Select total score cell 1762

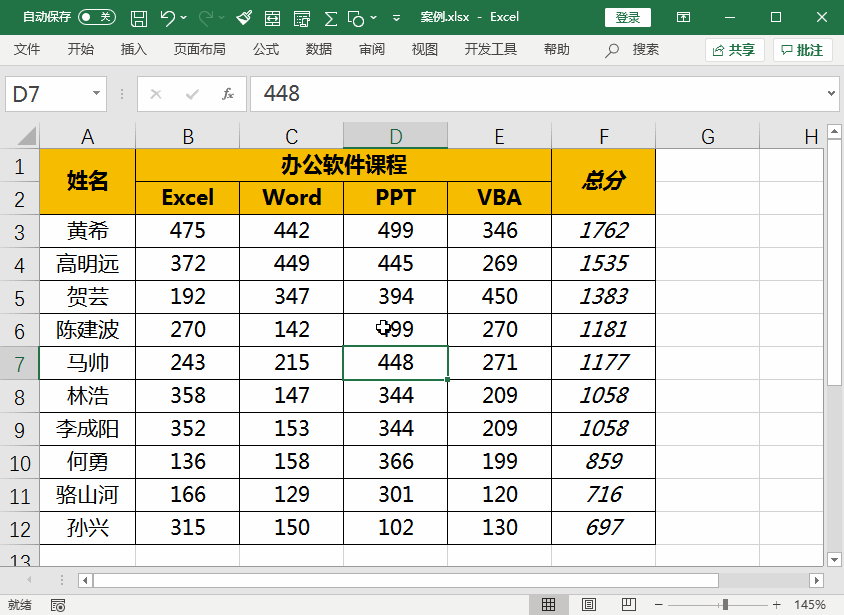pos(603,231)
